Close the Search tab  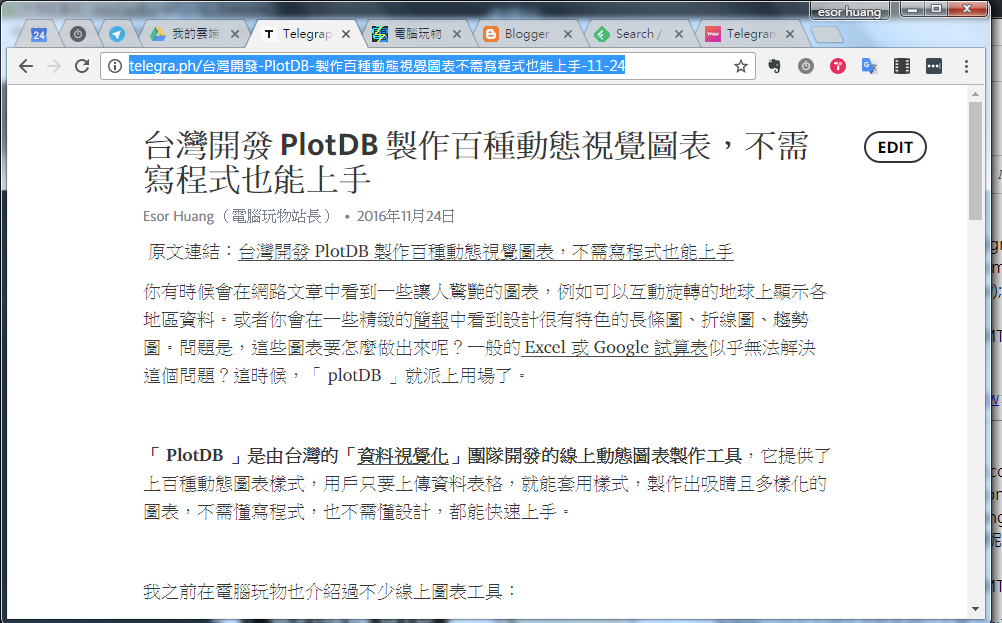[679, 35]
